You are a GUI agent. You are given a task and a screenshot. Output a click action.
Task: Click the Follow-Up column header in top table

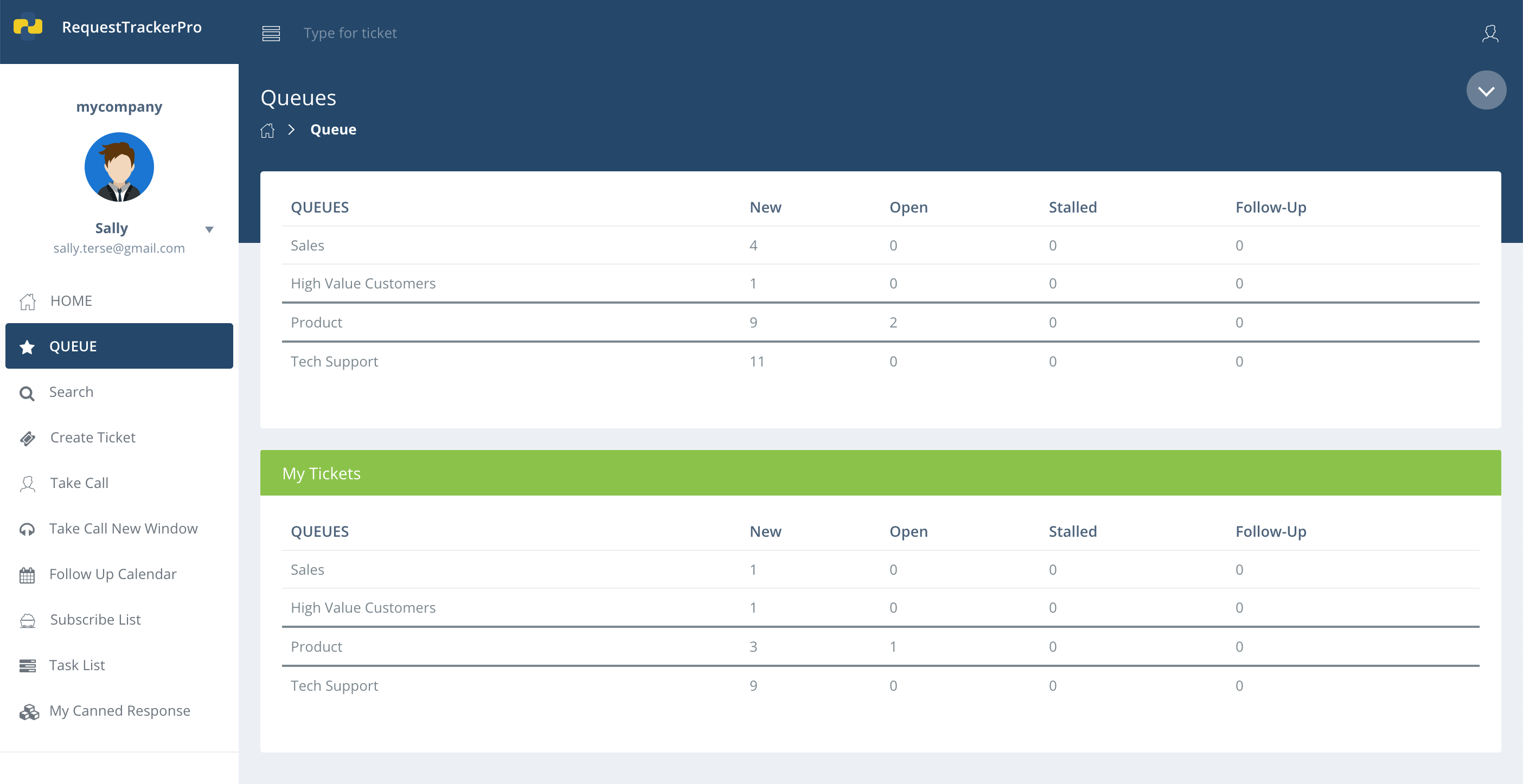1271,207
